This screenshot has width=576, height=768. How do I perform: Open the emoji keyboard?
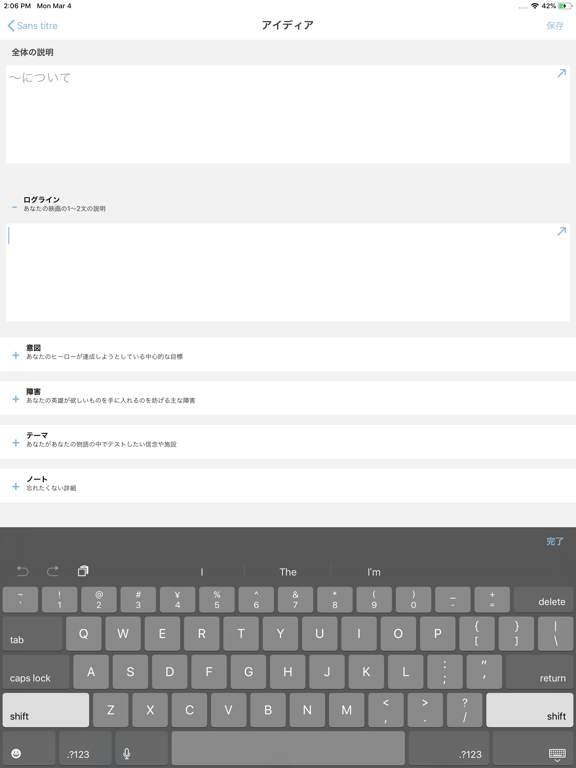point(29,748)
